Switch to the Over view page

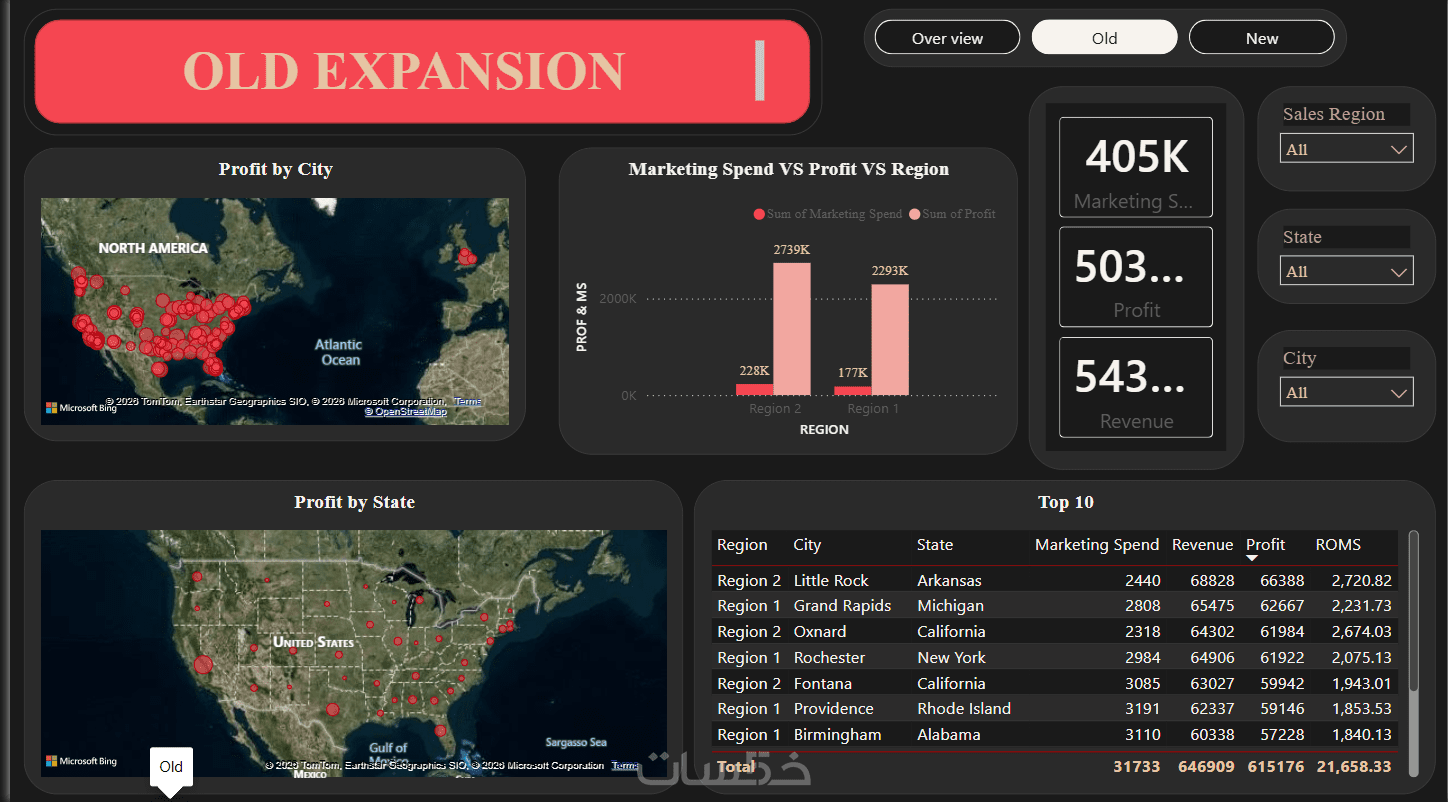tap(947, 38)
